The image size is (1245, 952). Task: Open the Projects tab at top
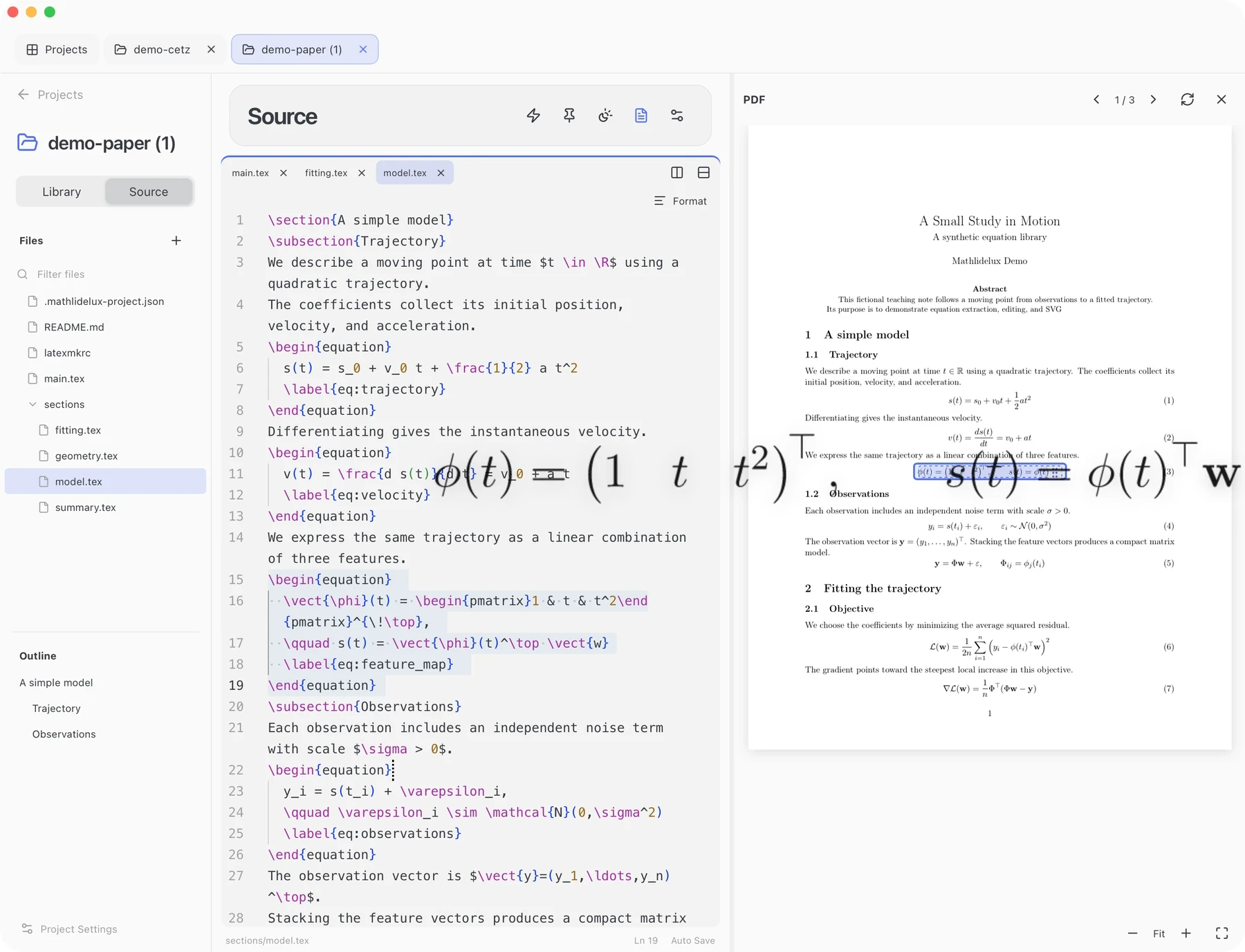pyautogui.click(x=57, y=49)
